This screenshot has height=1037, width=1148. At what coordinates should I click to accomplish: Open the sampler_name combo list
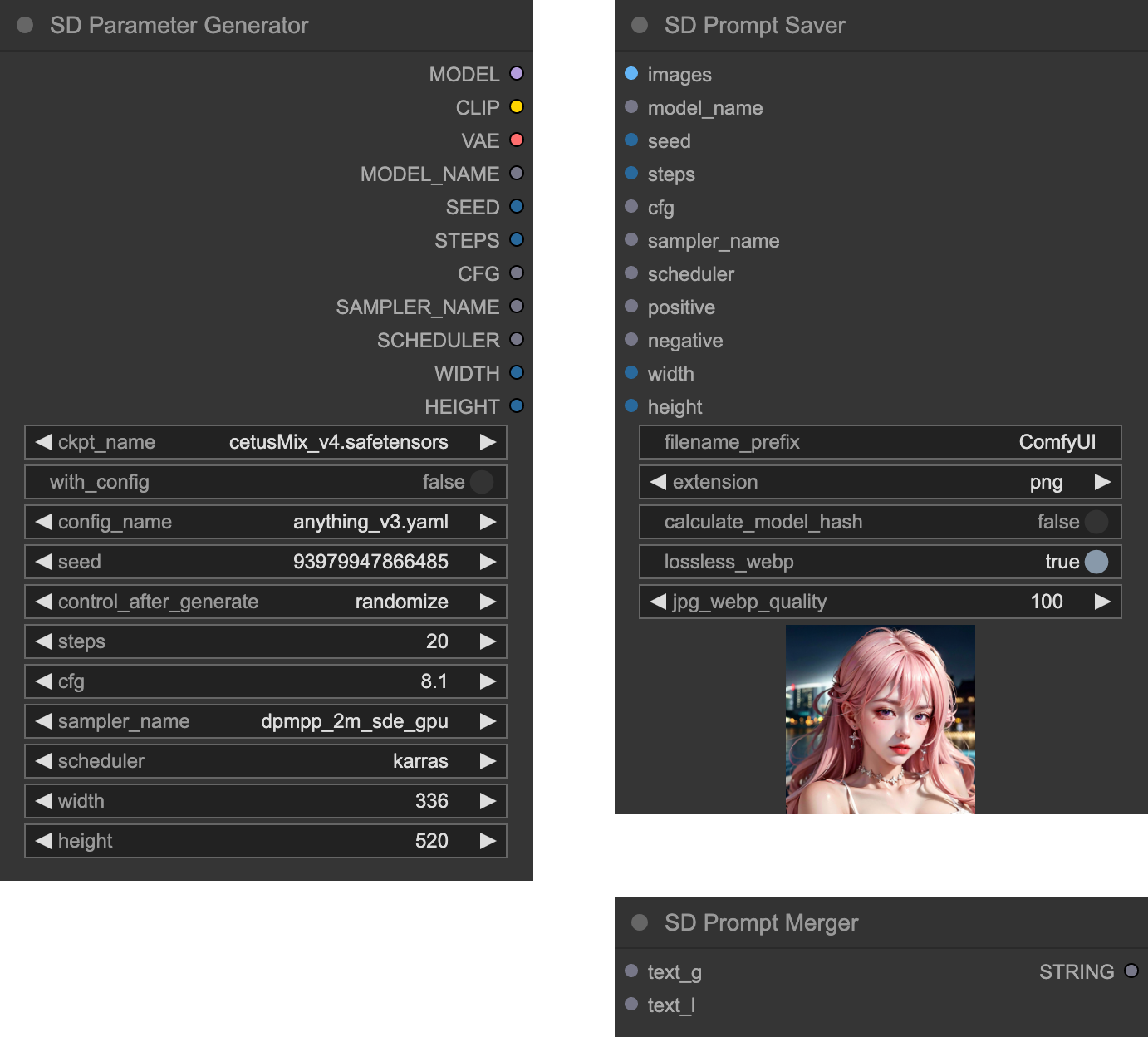pyautogui.click(x=266, y=721)
